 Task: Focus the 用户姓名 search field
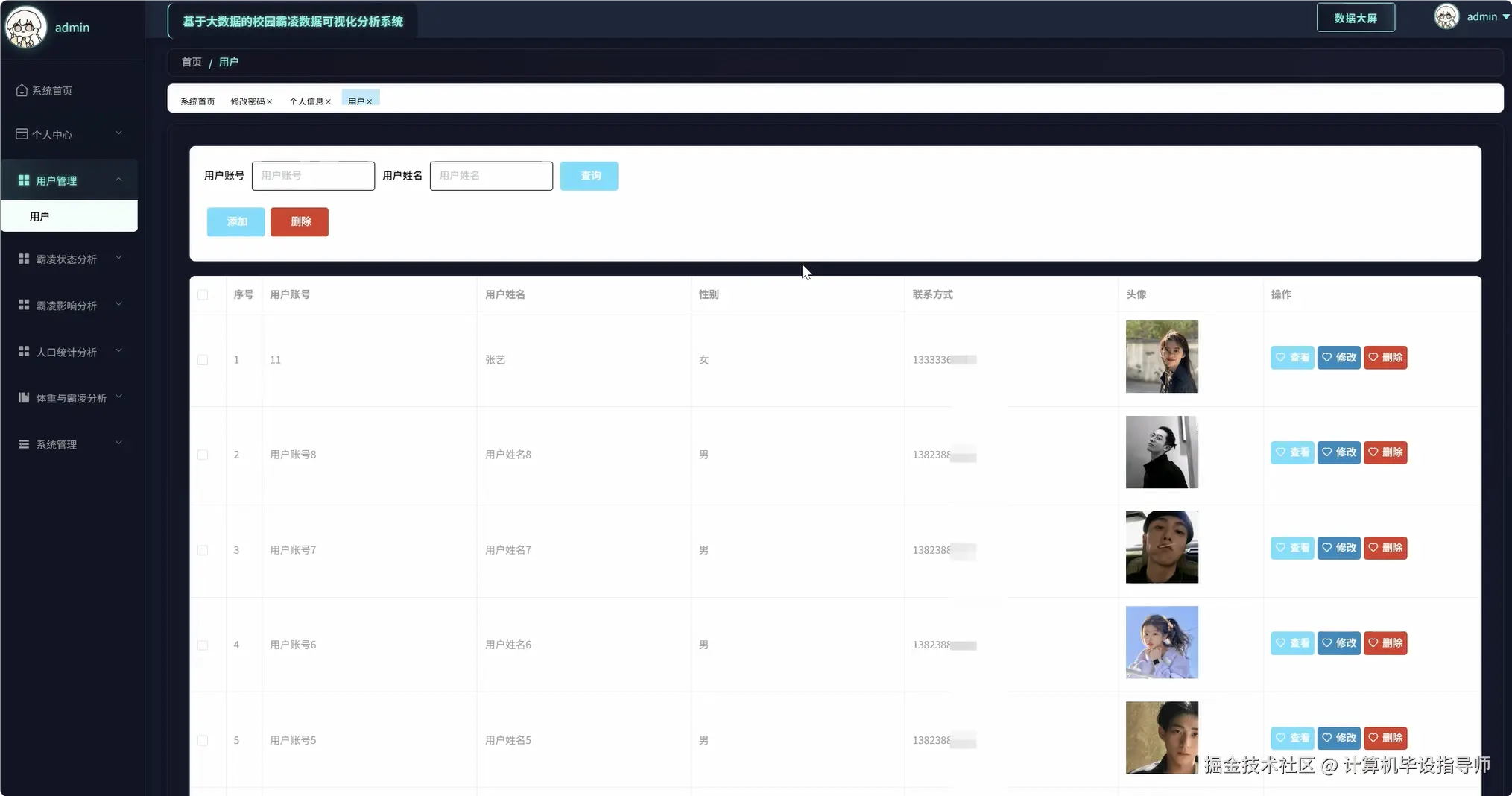coord(491,176)
